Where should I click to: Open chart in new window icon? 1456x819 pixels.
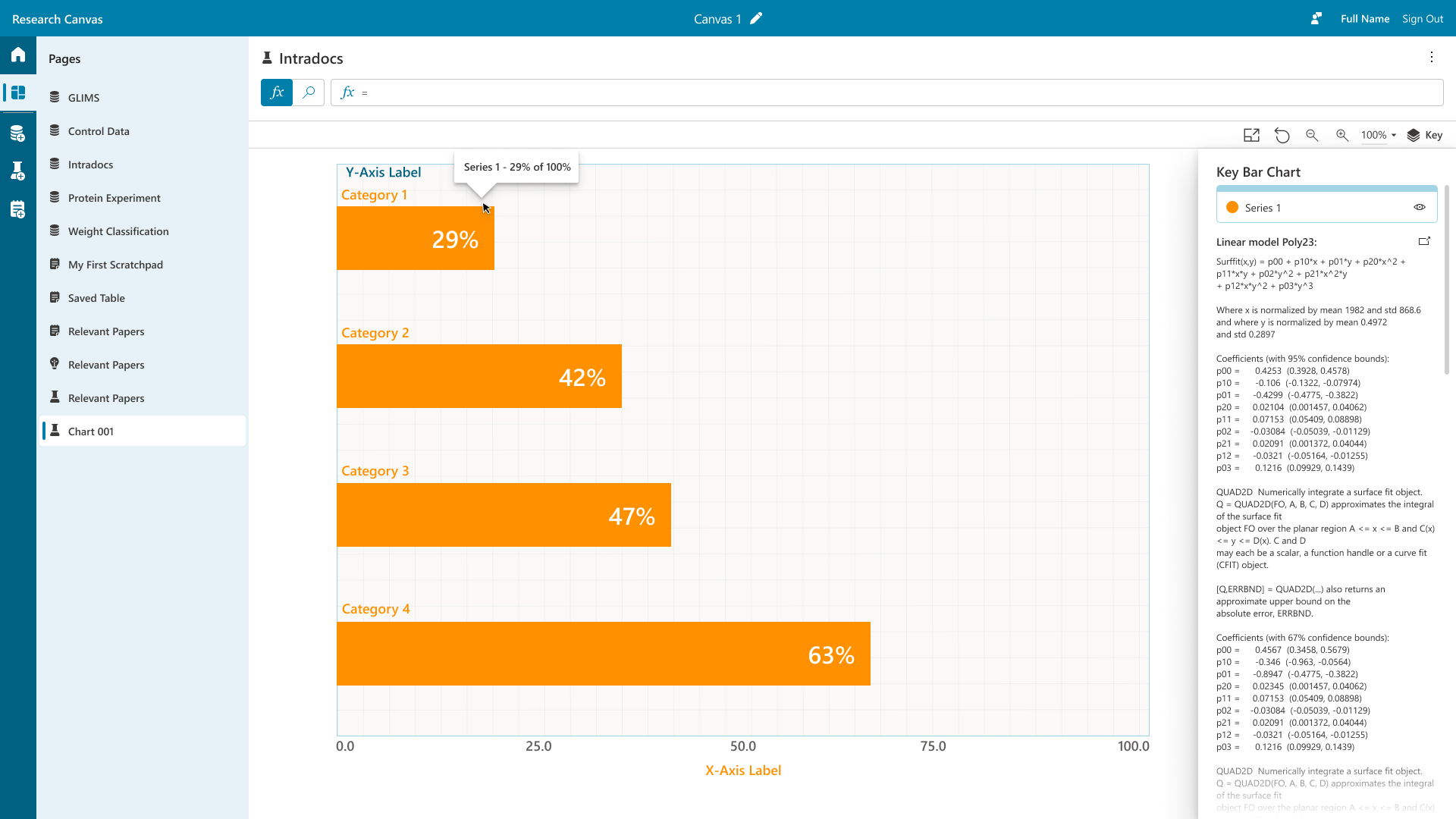click(x=1251, y=136)
